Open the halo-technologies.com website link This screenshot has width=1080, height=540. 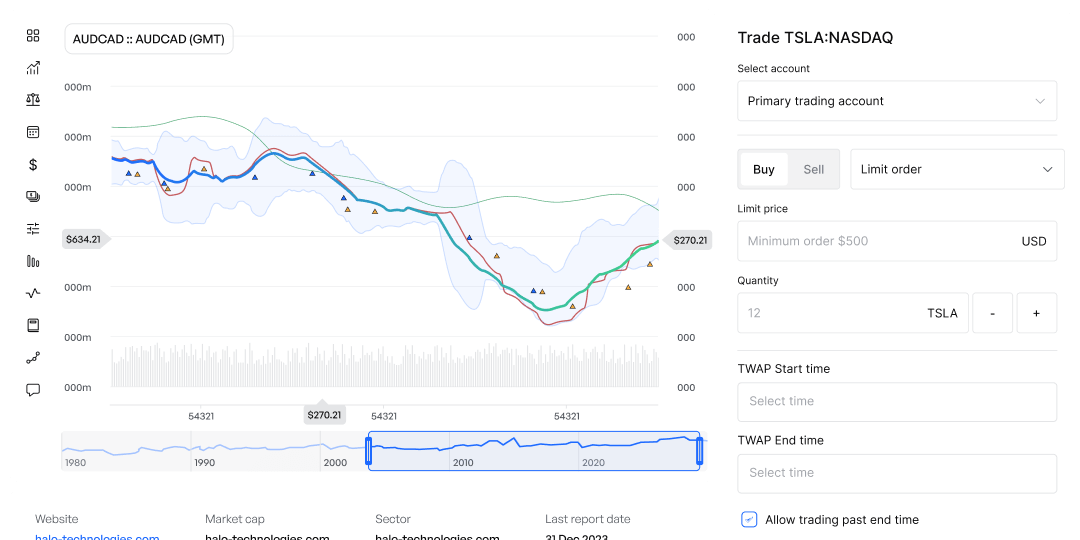pyautogui.click(x=97, y=537)
